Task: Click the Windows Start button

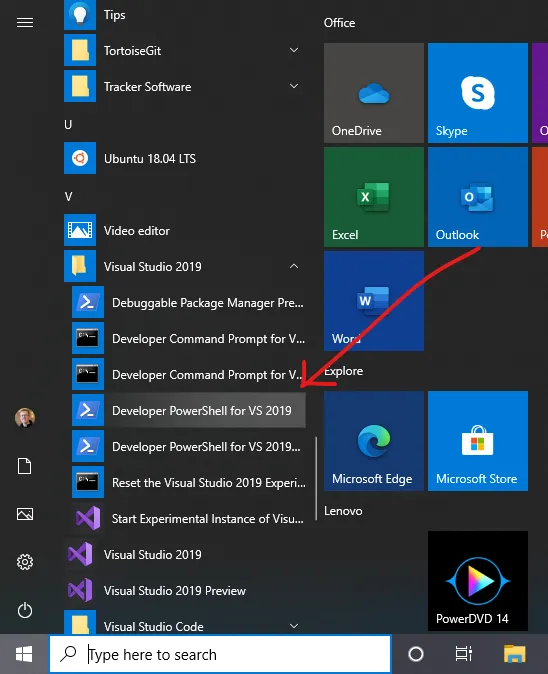Action: [x=24, y=654]
